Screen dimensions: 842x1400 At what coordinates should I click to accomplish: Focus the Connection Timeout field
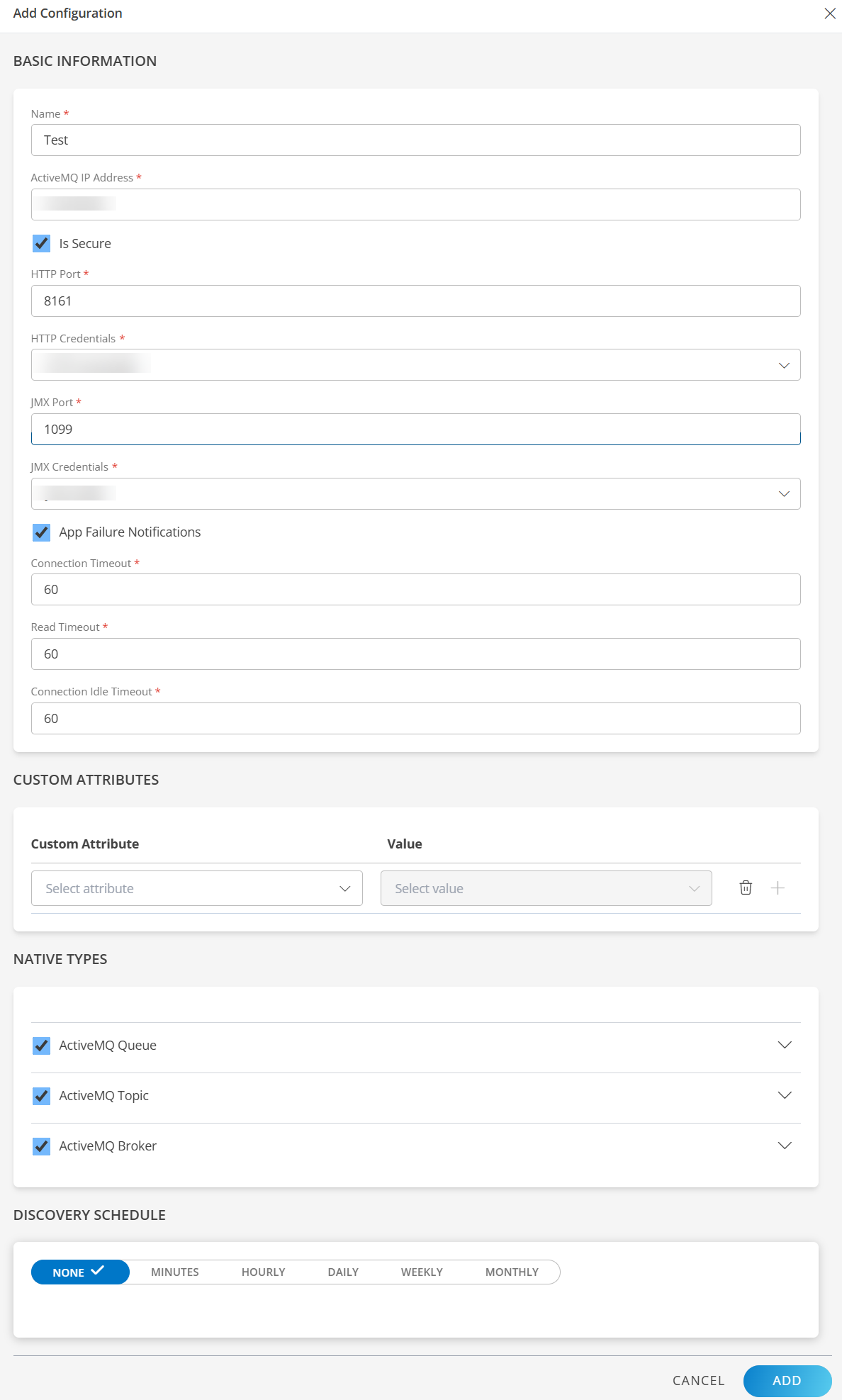click(416, 590)
